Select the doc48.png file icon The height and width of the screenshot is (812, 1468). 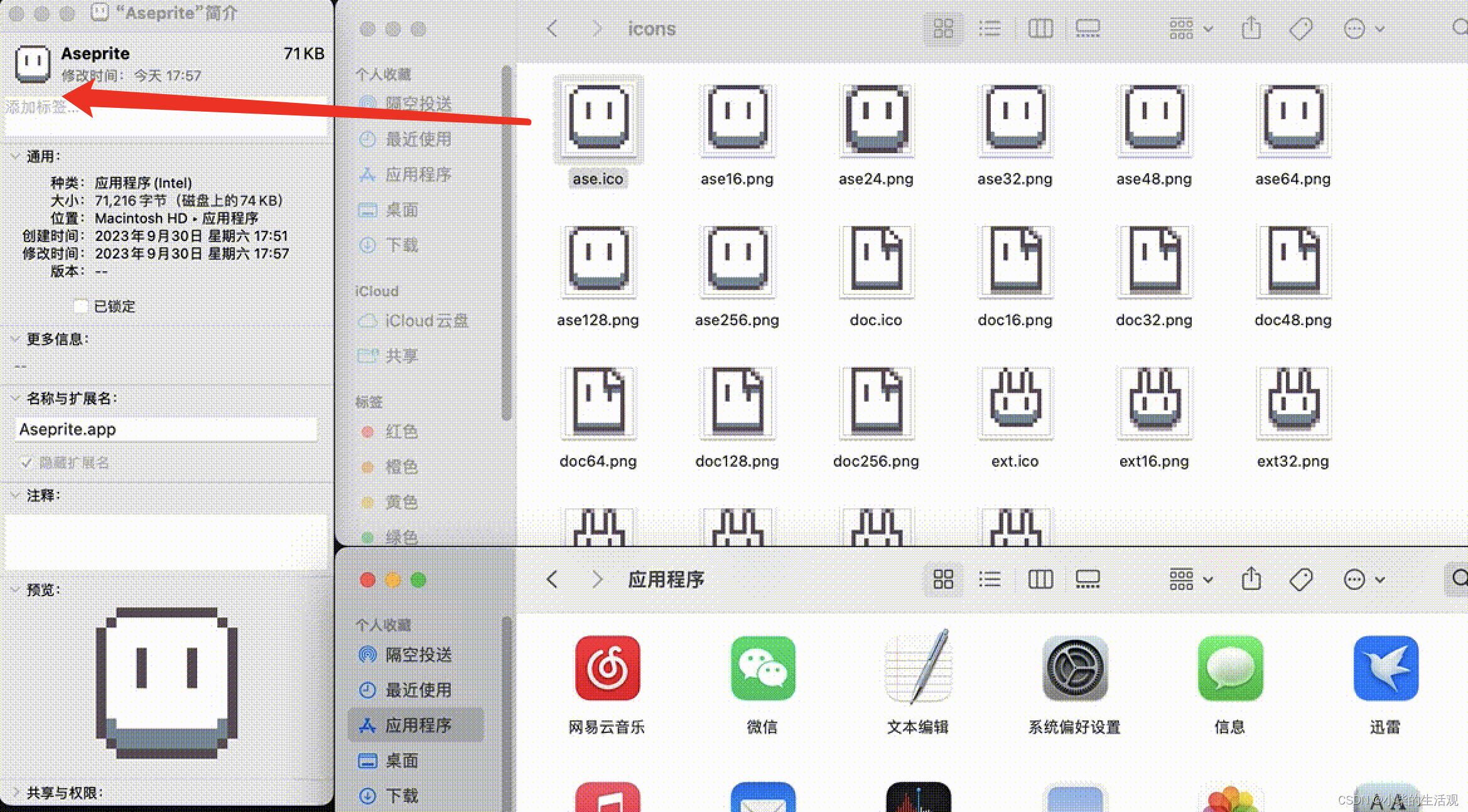point(1293,260)
